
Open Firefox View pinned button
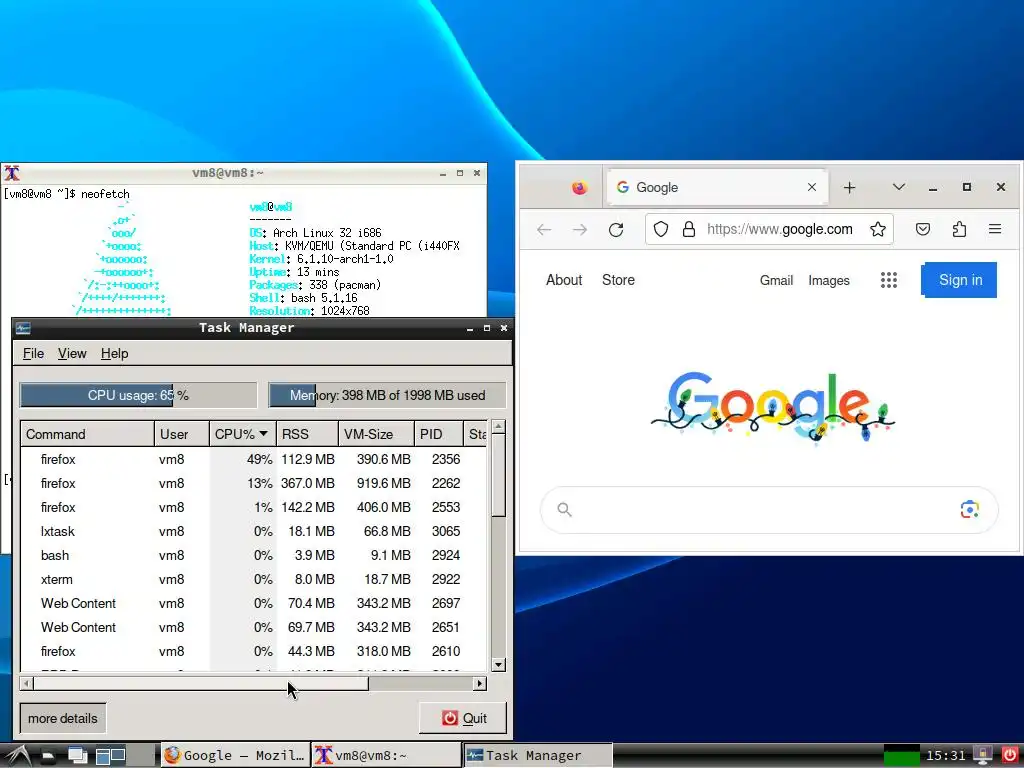579,188
